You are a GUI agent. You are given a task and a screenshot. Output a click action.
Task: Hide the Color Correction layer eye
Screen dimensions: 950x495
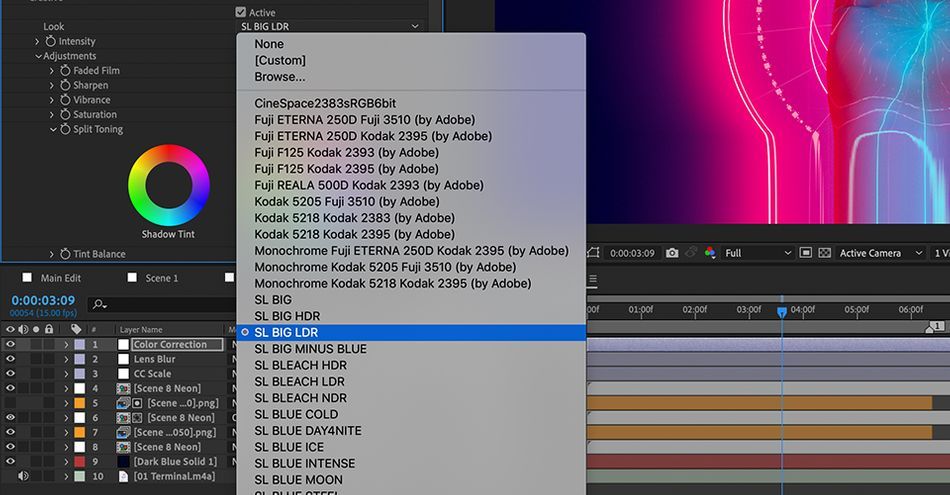point(10,344)
